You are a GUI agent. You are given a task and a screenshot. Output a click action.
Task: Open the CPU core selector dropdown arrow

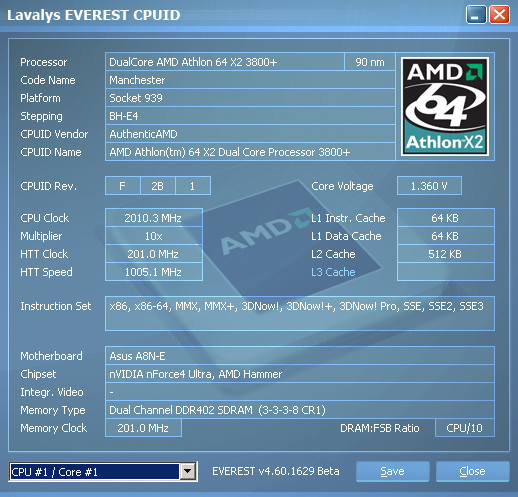tap(188, 471)
